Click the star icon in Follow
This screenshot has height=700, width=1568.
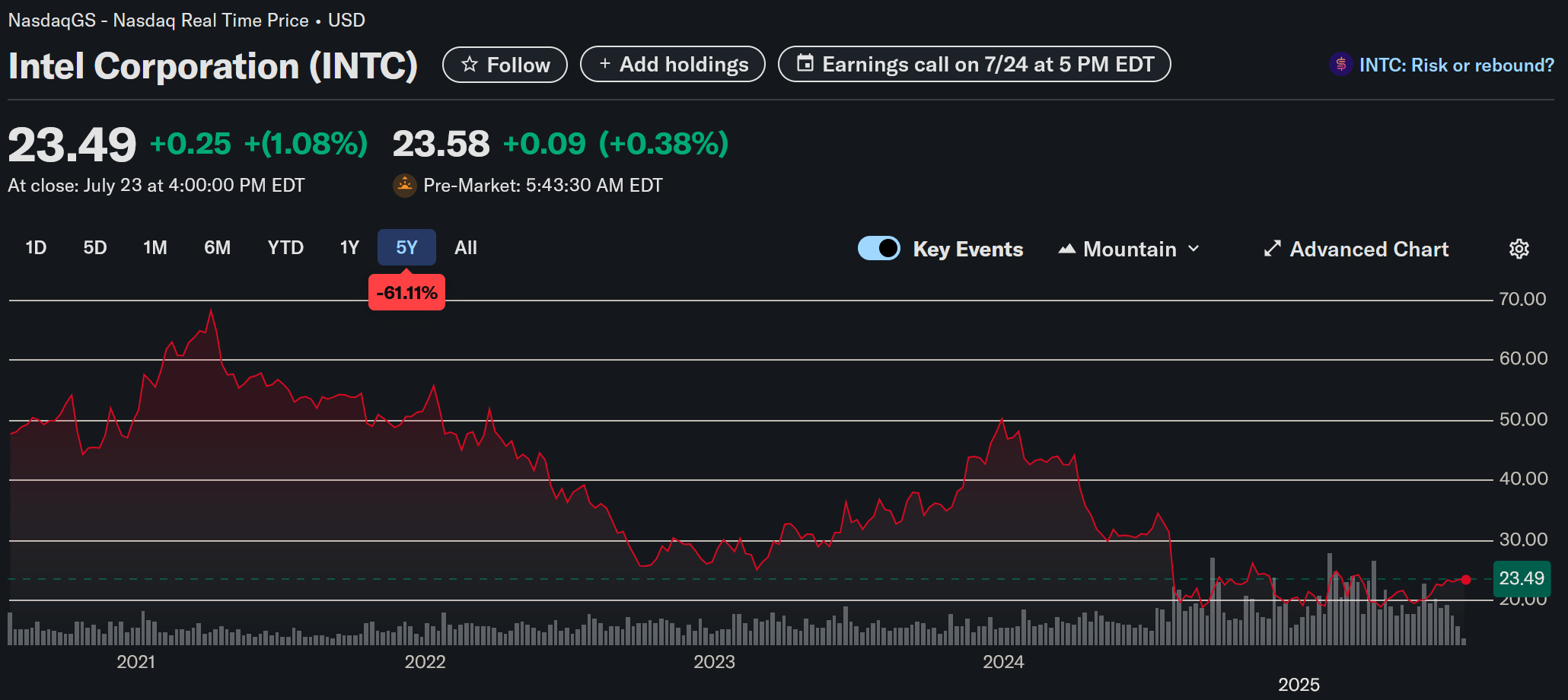coord(470,65)
